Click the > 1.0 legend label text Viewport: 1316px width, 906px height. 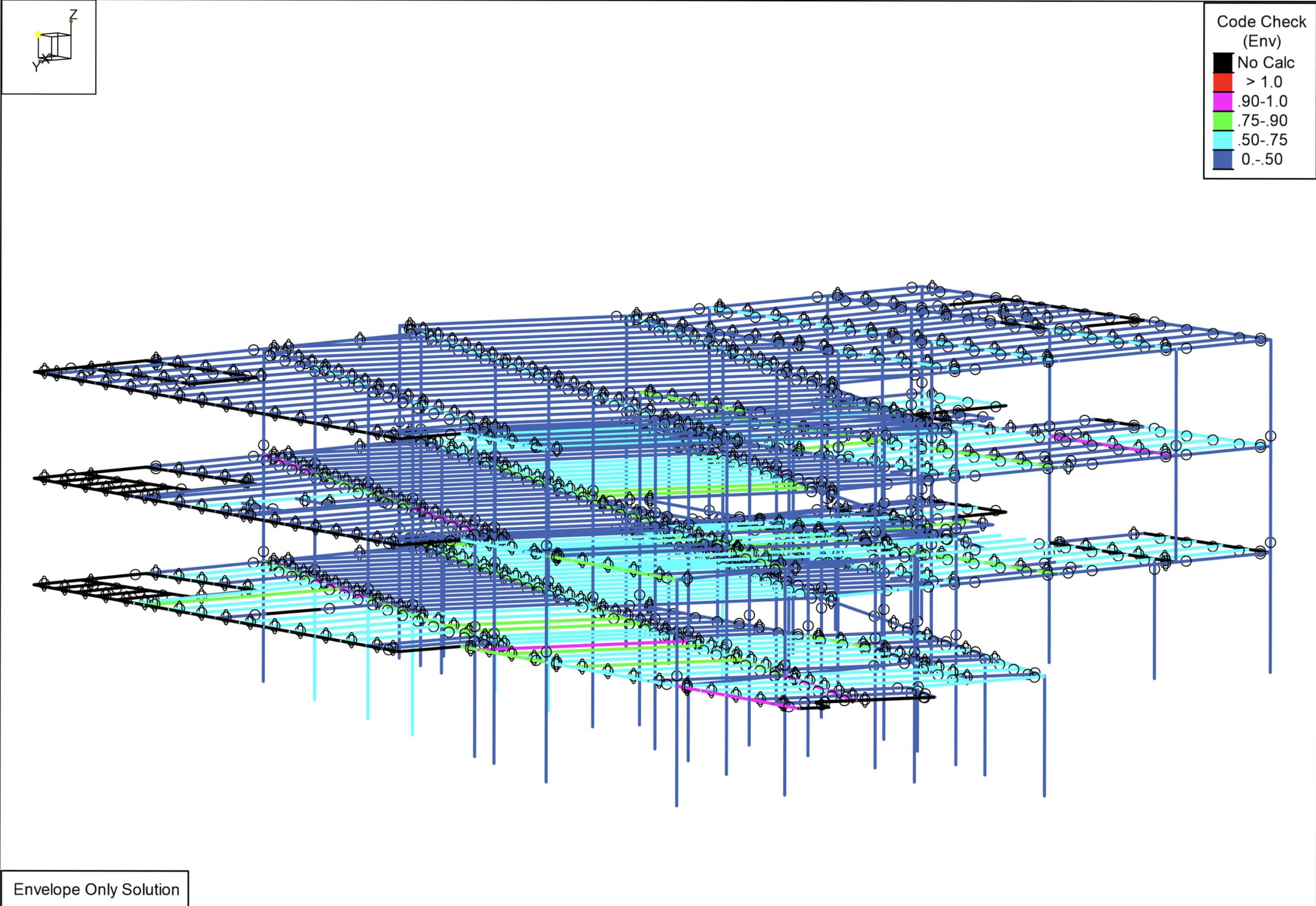click(x=1264, y=82)
